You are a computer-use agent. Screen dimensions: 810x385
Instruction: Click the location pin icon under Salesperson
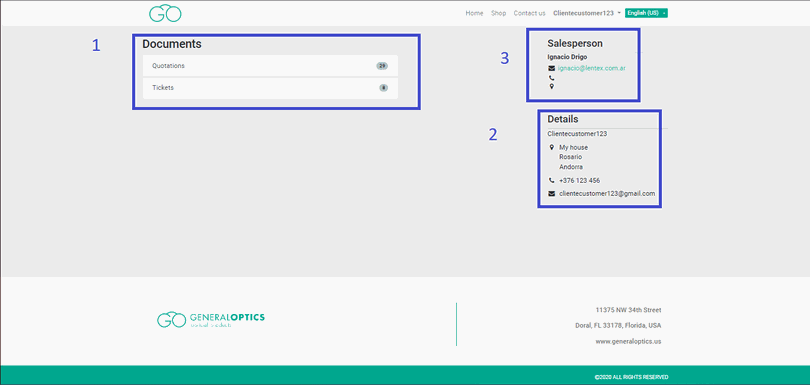pyautogui.click(x=552, y=86)
